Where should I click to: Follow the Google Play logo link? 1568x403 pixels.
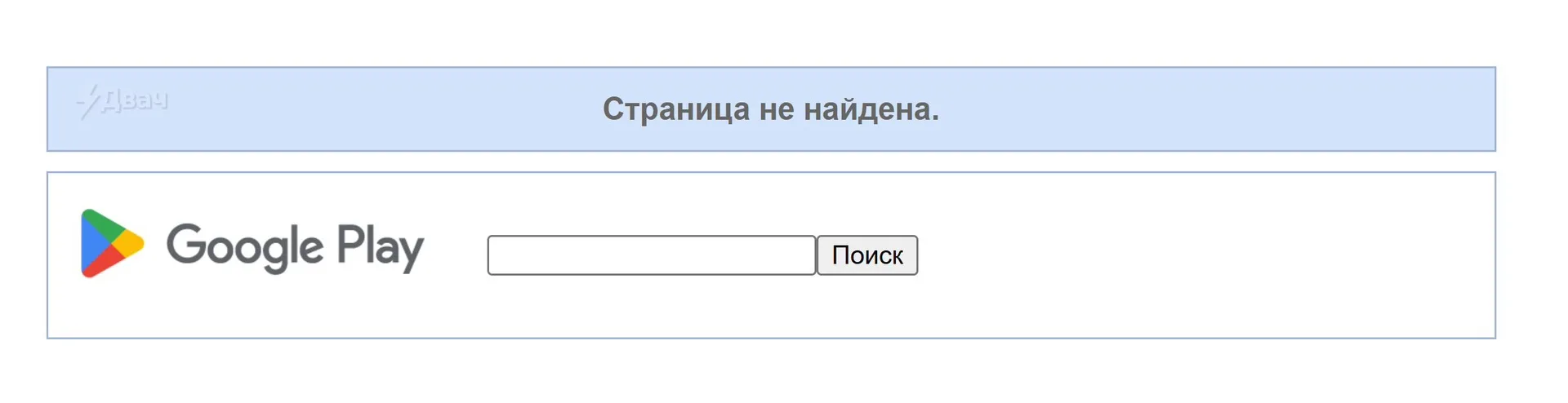point(252,243)
